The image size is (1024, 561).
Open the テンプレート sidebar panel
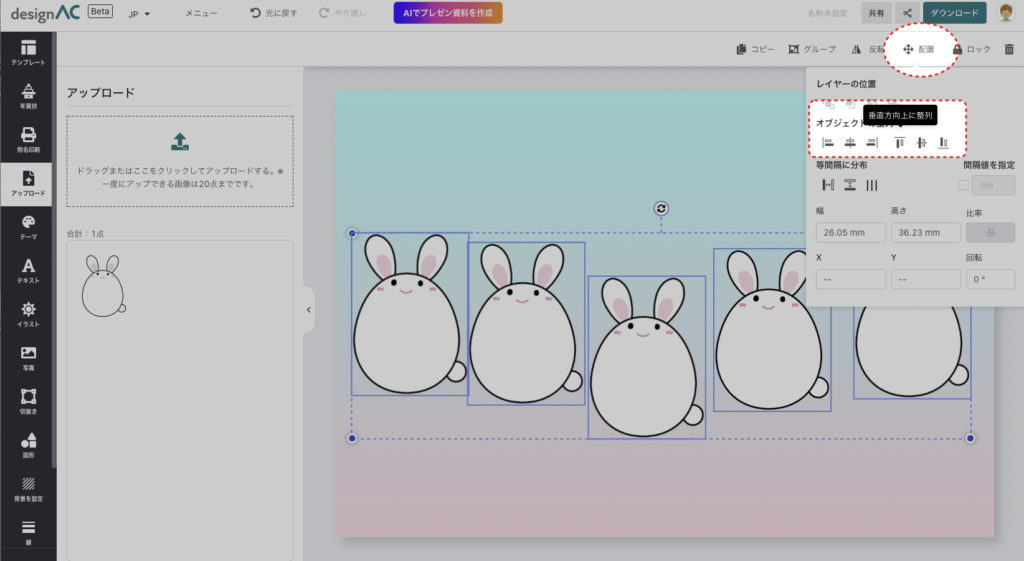[x=28, y=52]
